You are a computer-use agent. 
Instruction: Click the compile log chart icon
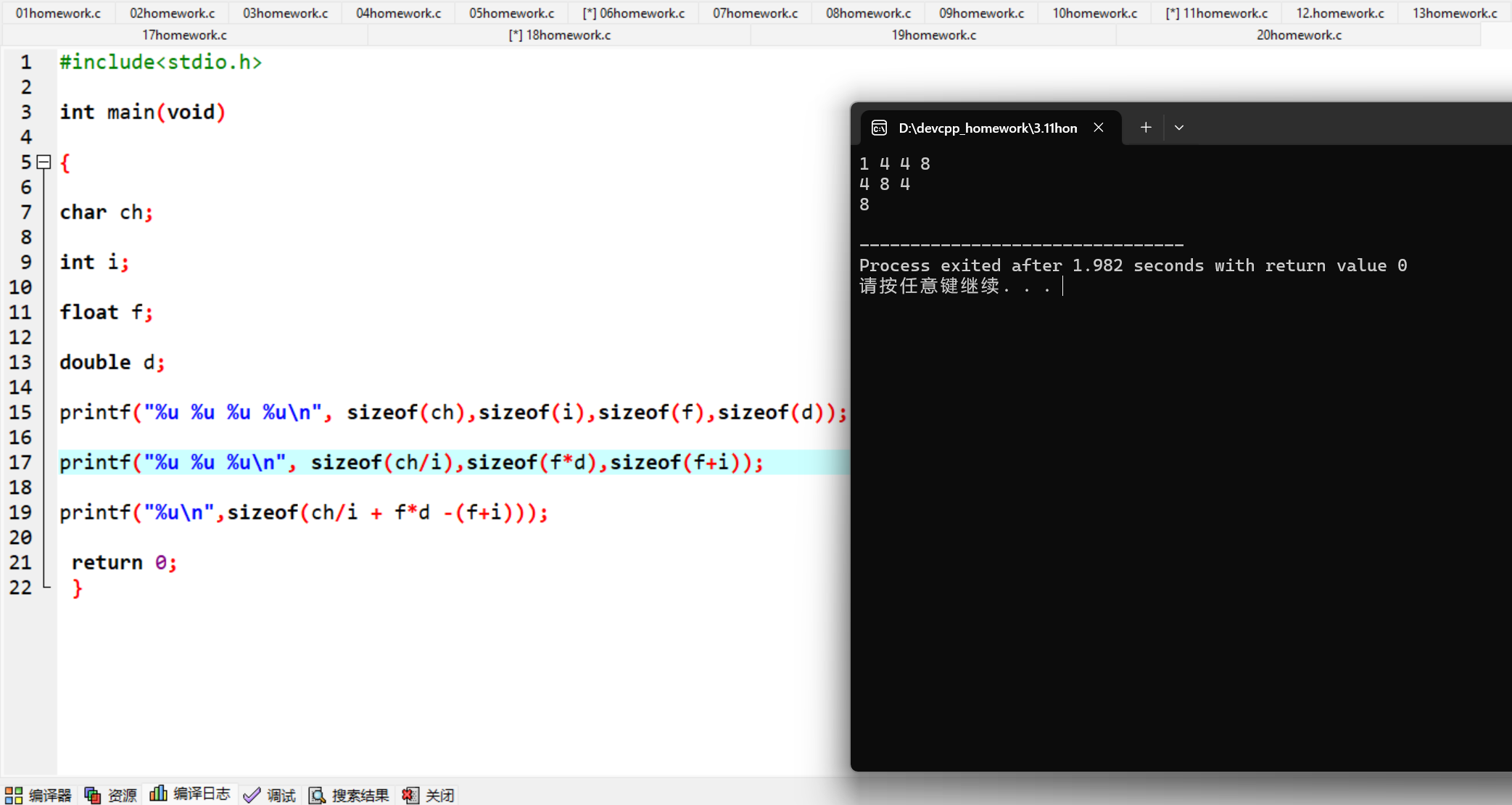click(158, 793)
